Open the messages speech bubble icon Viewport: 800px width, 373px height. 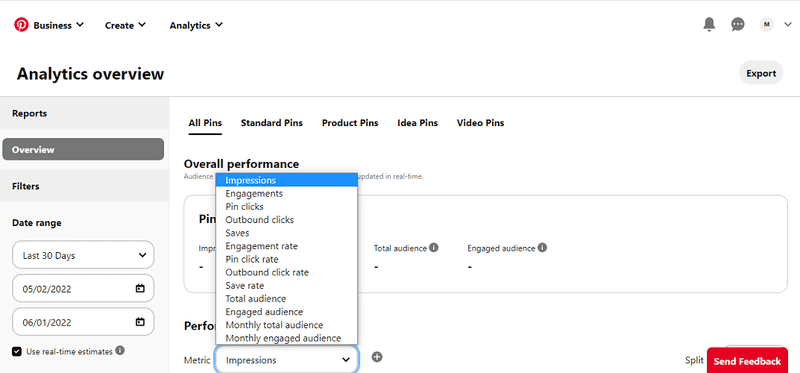pos(738,24)
